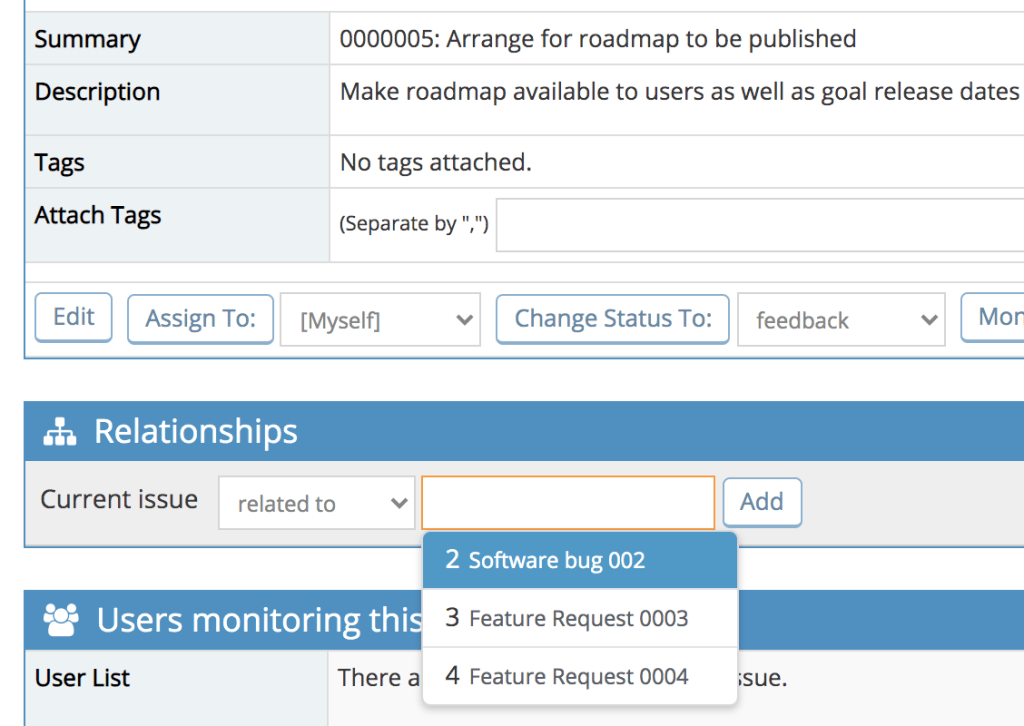Viewport: 1024px width, 726px height.
Task: Open the 'related to' relationship type dropdown
Action: tap(316, 503)
